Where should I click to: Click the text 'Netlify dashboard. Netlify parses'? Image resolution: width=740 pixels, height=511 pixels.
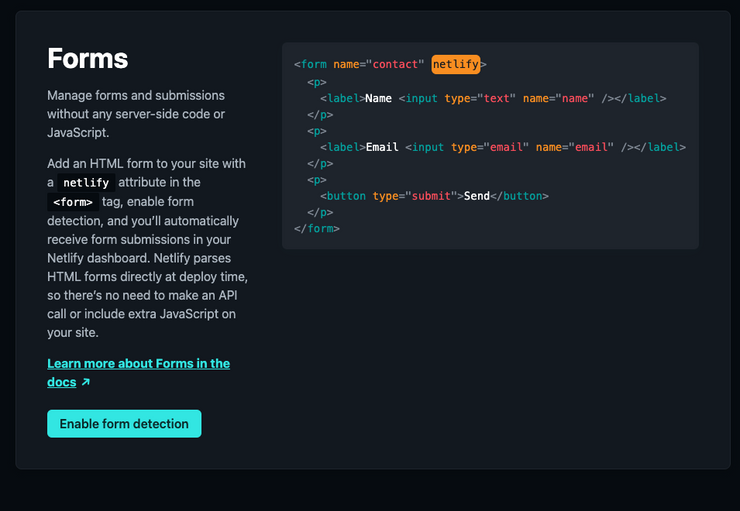point(139,258)
